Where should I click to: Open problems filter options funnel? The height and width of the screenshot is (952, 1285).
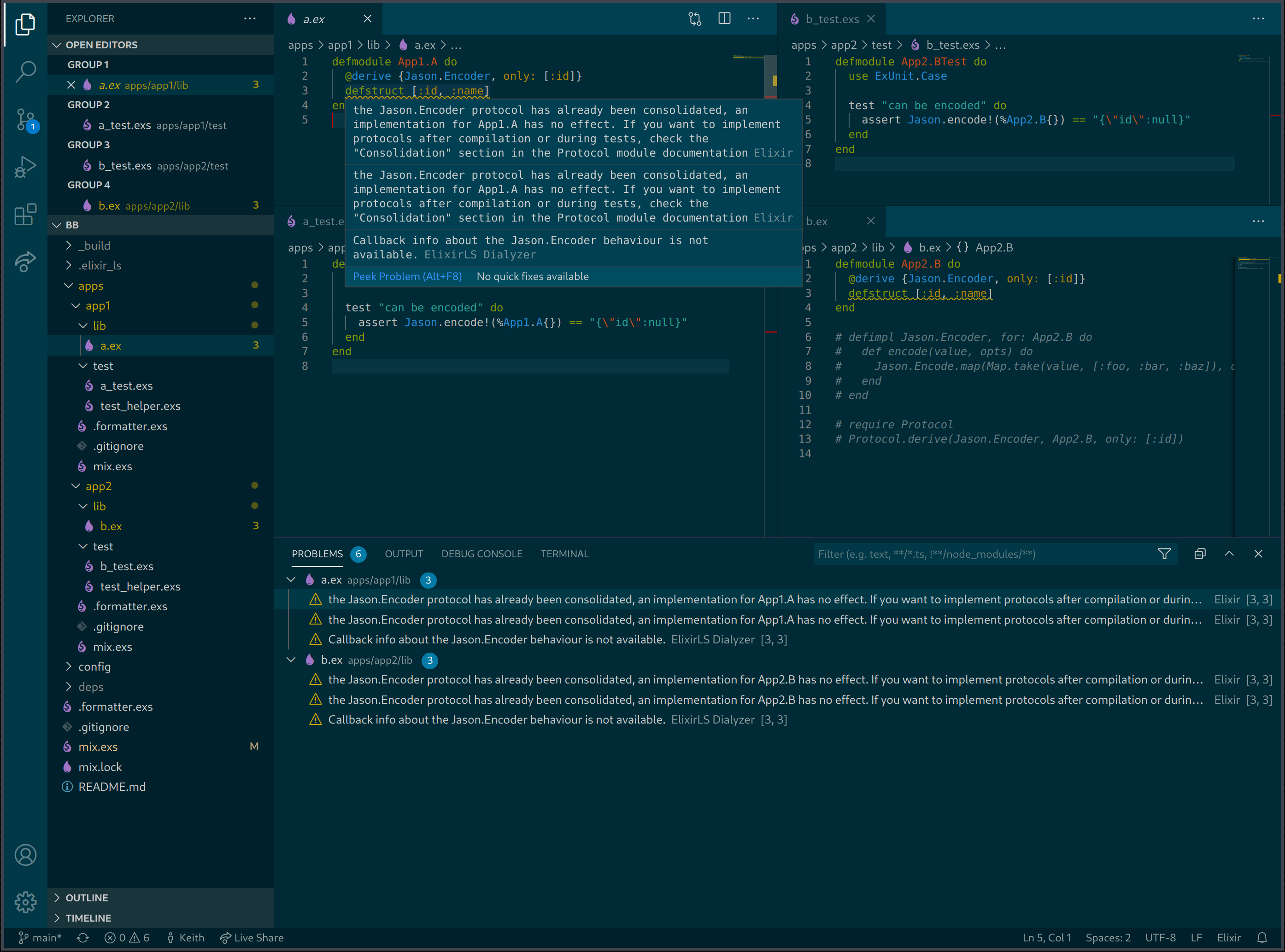tap(1164, 554)
